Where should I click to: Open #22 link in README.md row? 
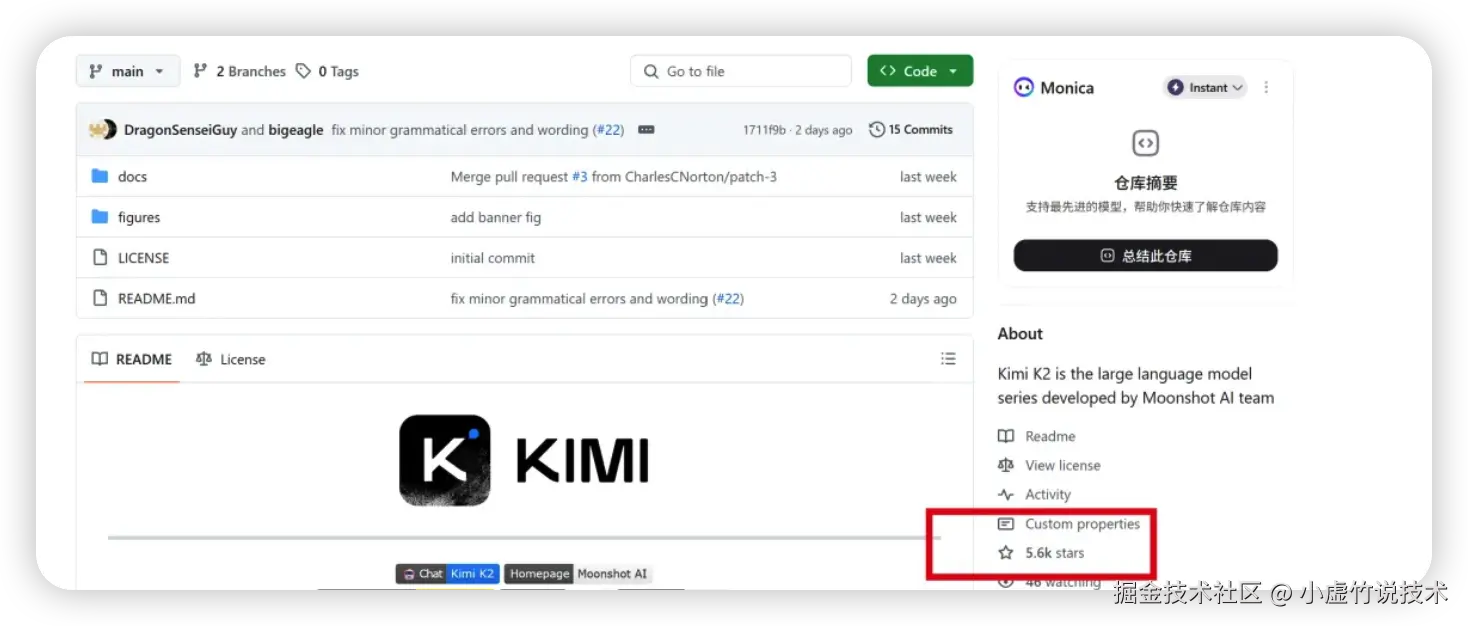tap(728, 299)
